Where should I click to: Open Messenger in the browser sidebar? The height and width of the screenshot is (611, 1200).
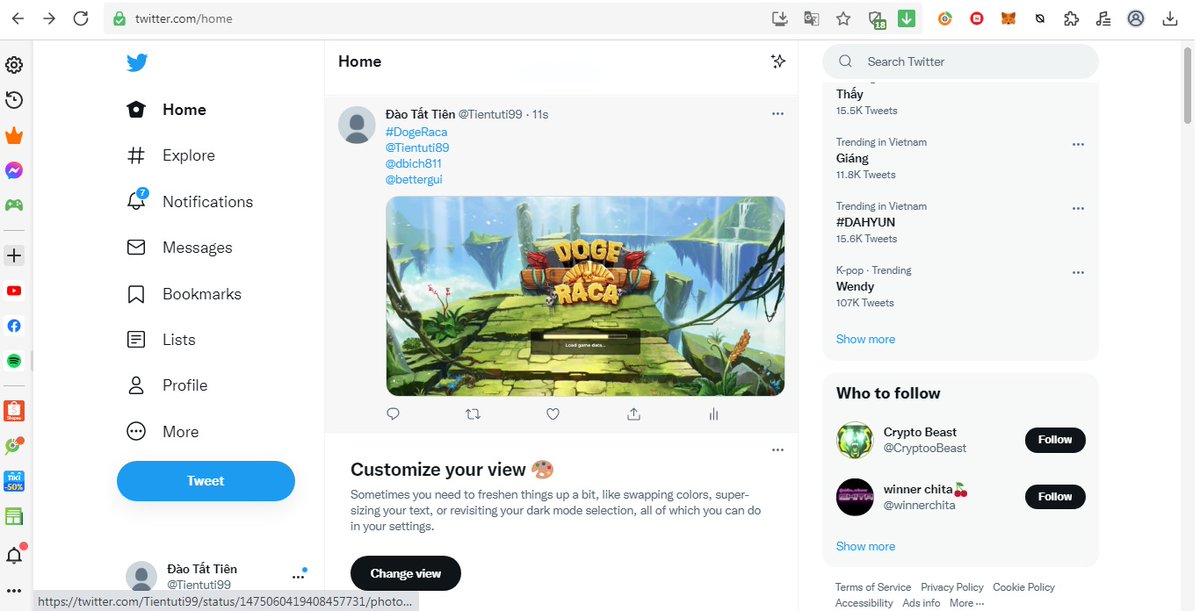point(14,171)
